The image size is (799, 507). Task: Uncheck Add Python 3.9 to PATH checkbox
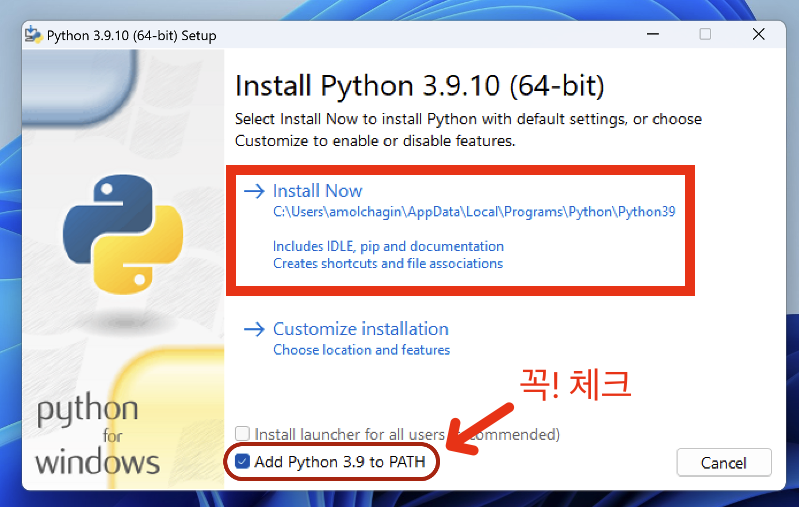point(242,462)
